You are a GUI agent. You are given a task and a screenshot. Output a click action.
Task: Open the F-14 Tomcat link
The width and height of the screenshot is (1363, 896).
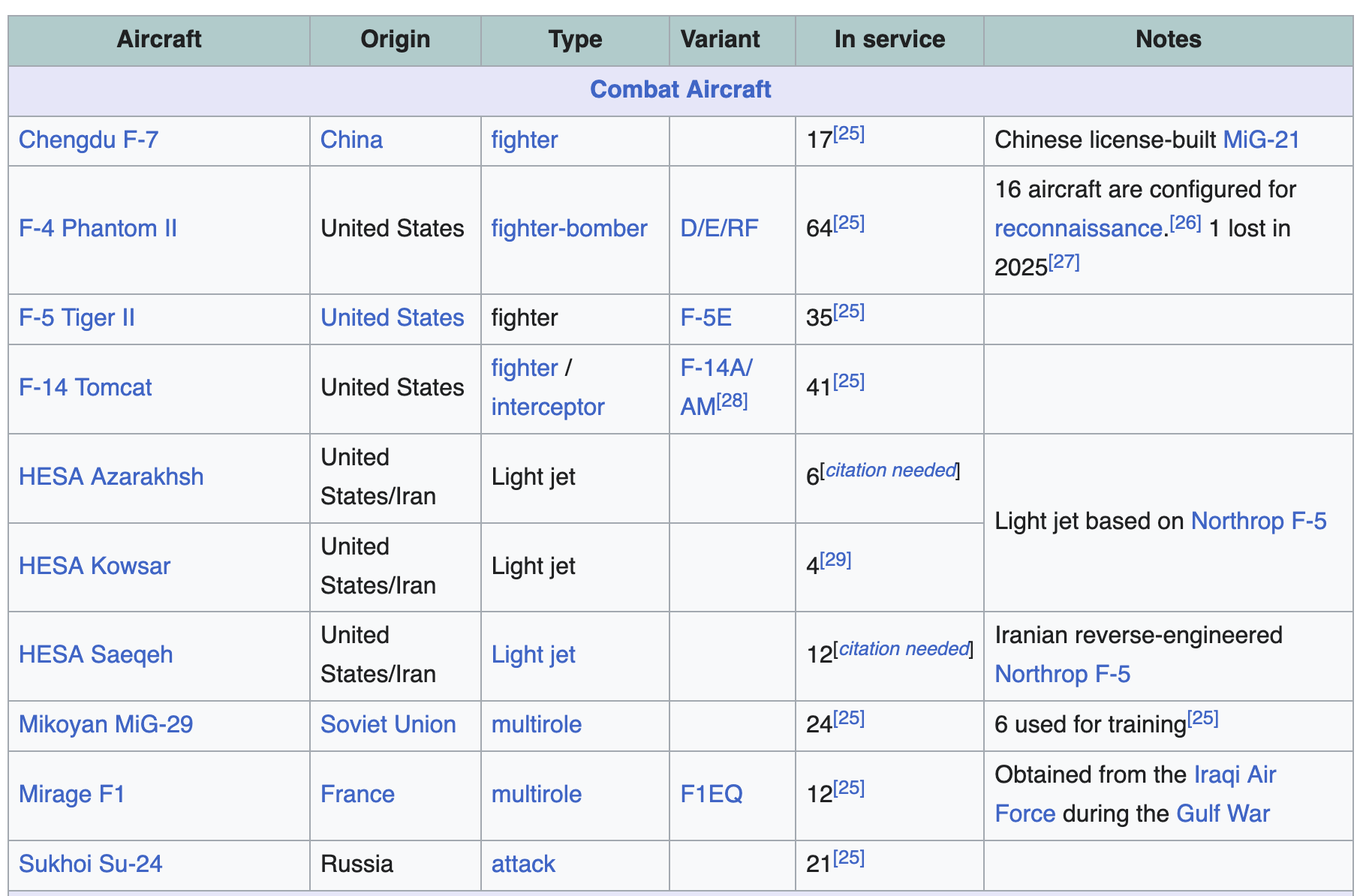[x=85, y=387]
